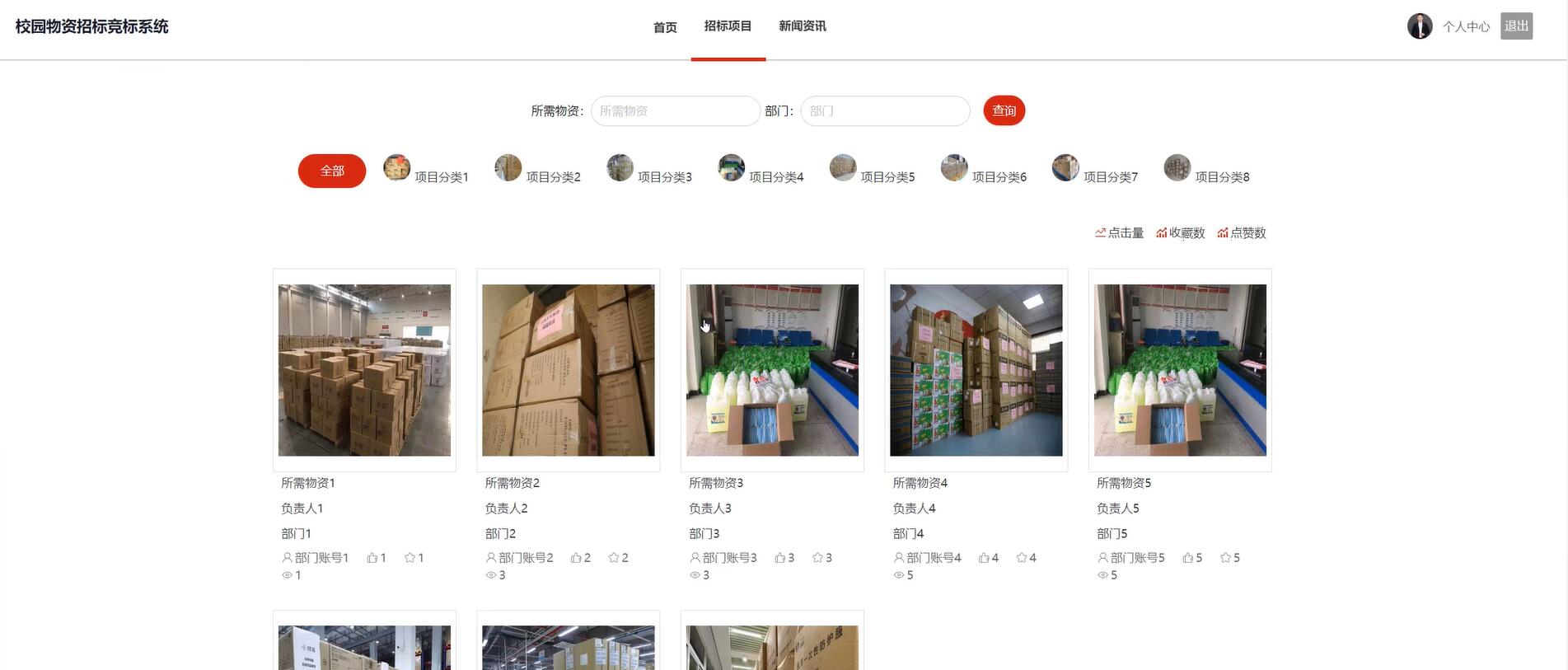Filter by 项目分类4 category icon
The width and height of the screenshot is (1568, 670).
[731, 168]
